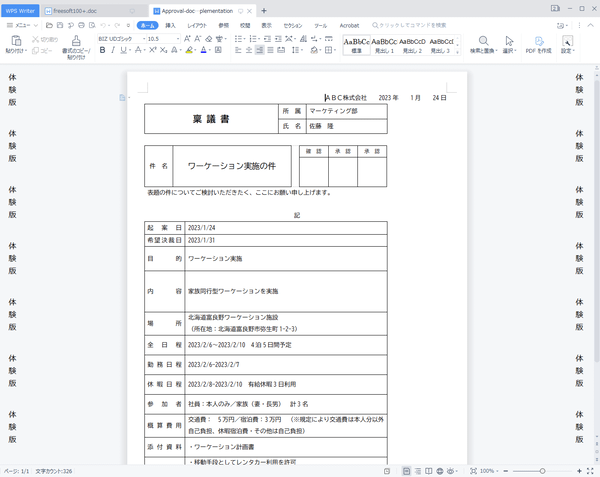Click the zoom slider handle
This screenshot has height=477, width=600.
point(542,471)
